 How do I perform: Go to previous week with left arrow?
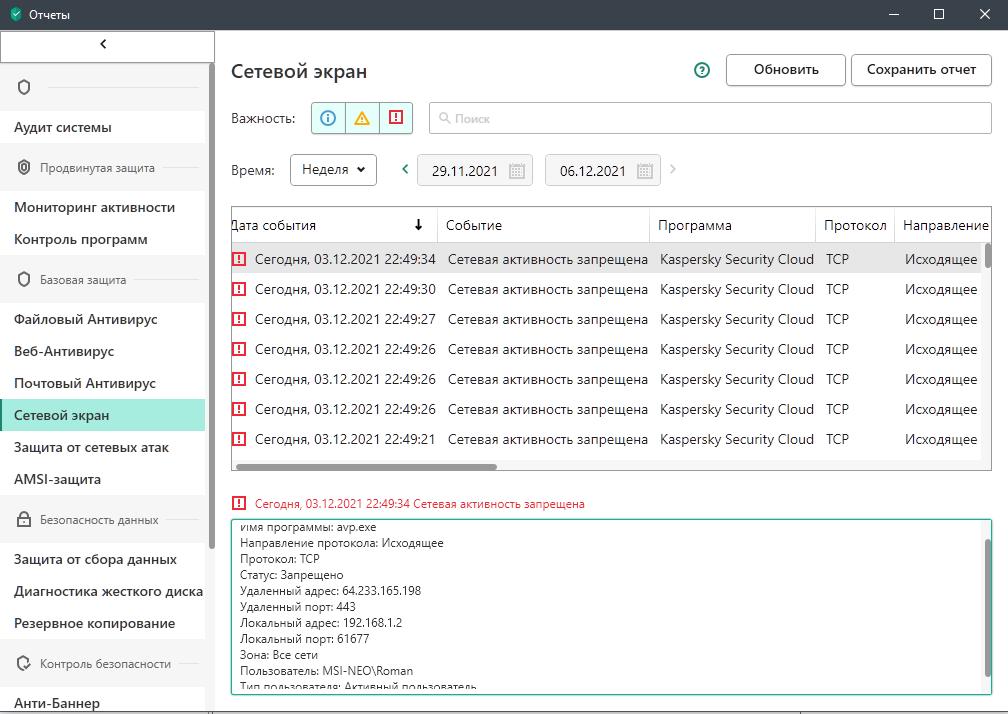[x=405, y=169]
